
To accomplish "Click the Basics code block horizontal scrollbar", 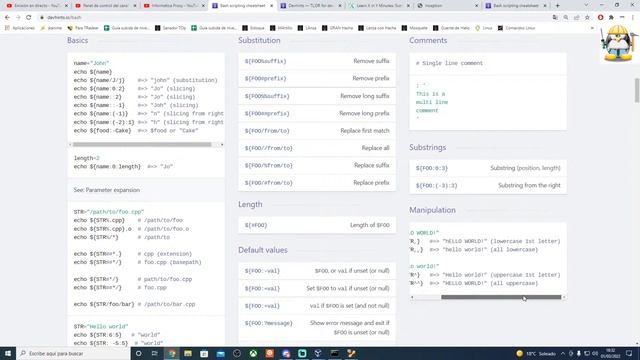I will (142, 144).
